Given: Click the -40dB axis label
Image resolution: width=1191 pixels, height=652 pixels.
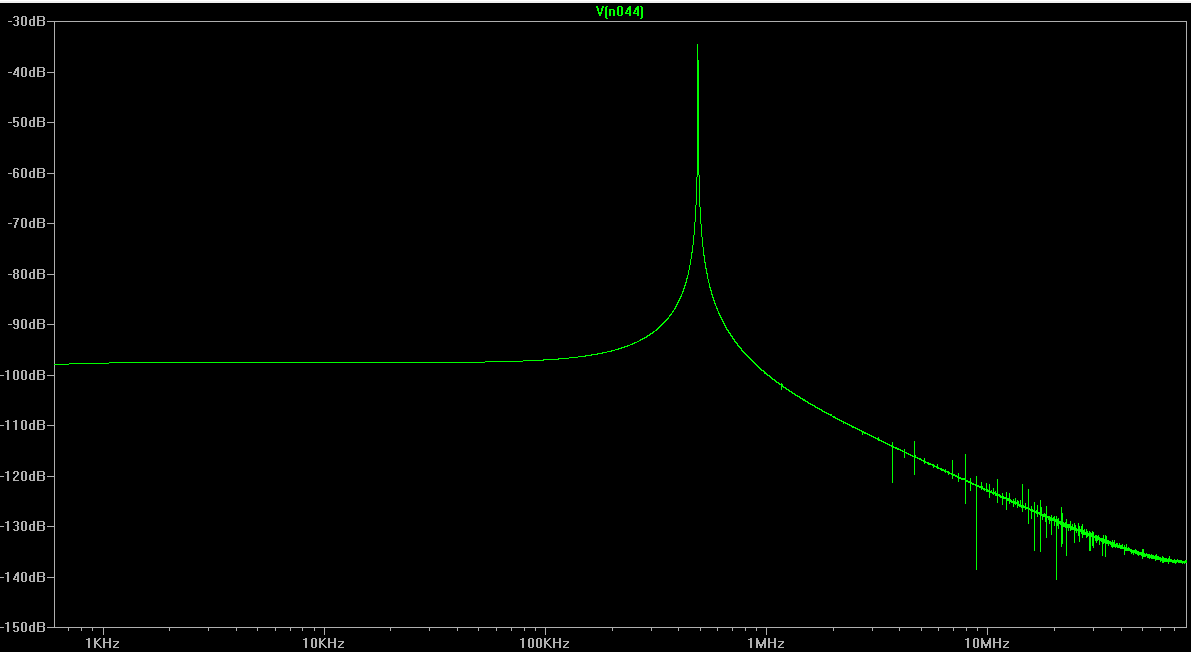Looking at the screenshot, I should [x=26, y=71].
